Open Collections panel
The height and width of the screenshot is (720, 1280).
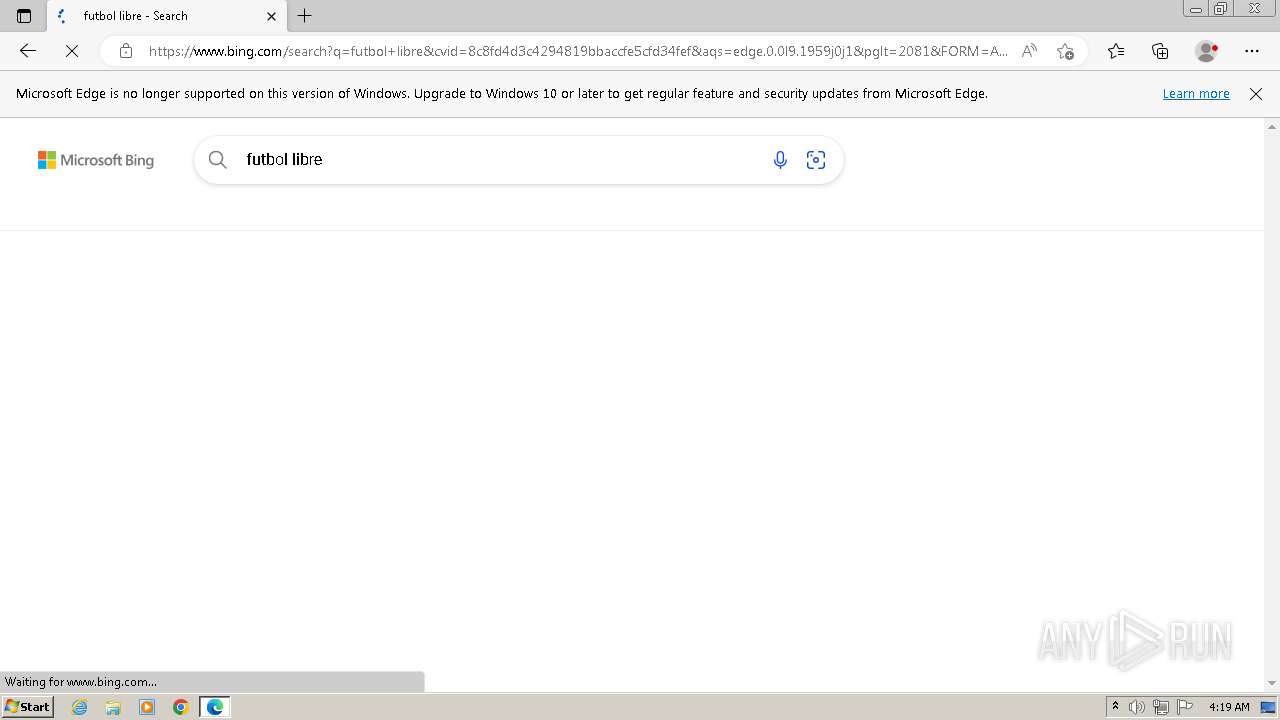tap(1160, 51)
